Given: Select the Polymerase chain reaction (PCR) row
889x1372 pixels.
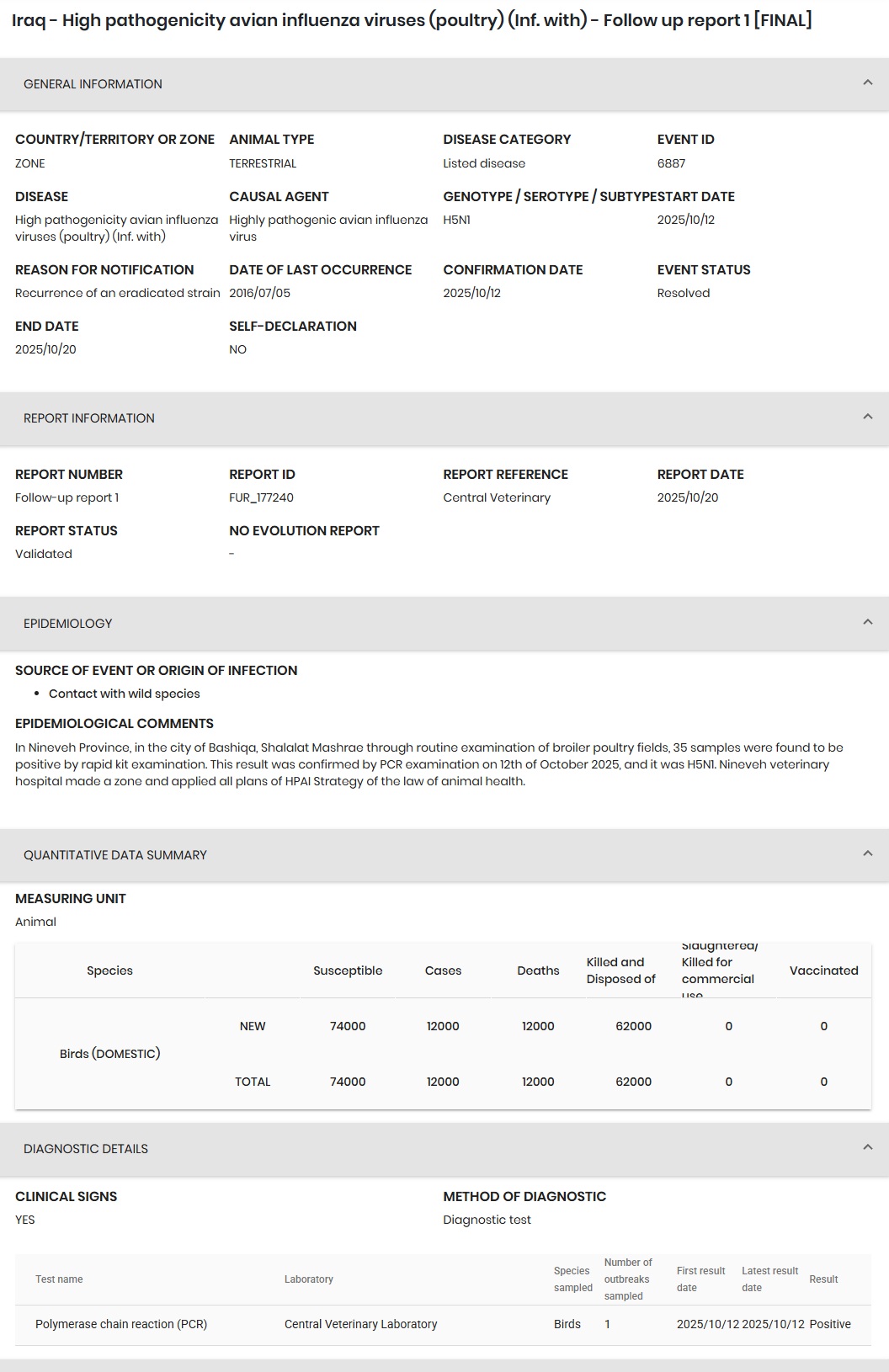Looking at the screenshot, I should tap(121, 1324).
